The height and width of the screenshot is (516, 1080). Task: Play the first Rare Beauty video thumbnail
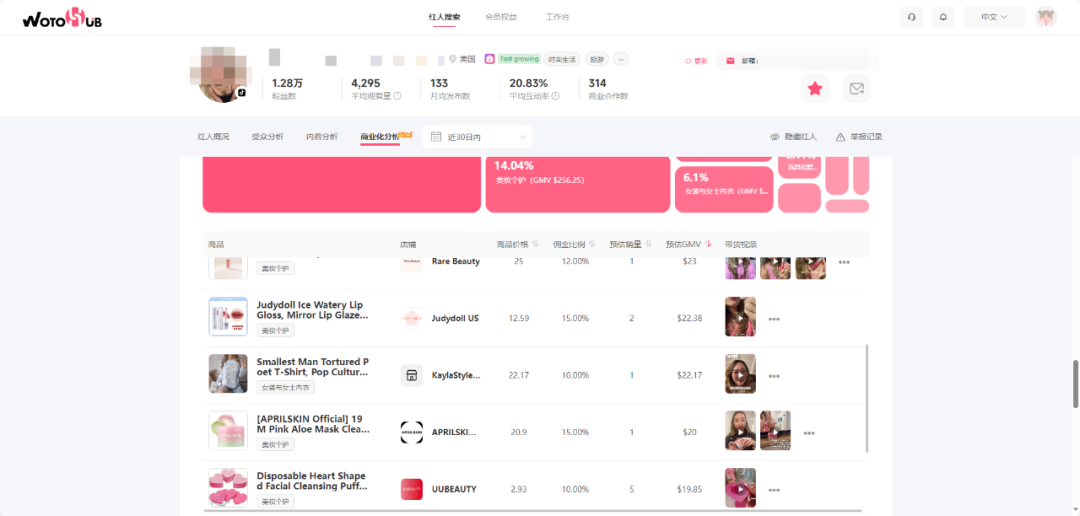click(x=740, y=266)
